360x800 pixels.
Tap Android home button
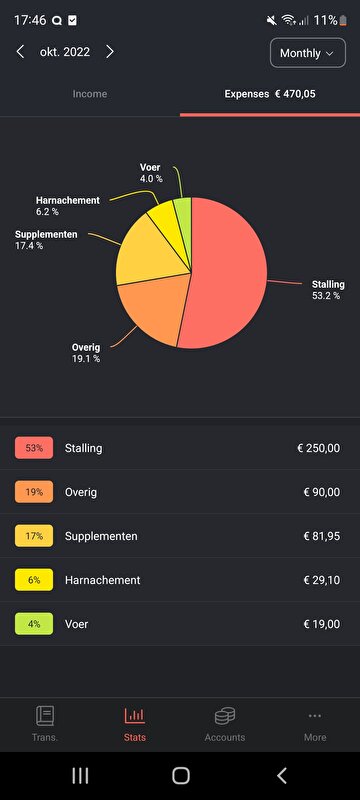pos(181,776)
